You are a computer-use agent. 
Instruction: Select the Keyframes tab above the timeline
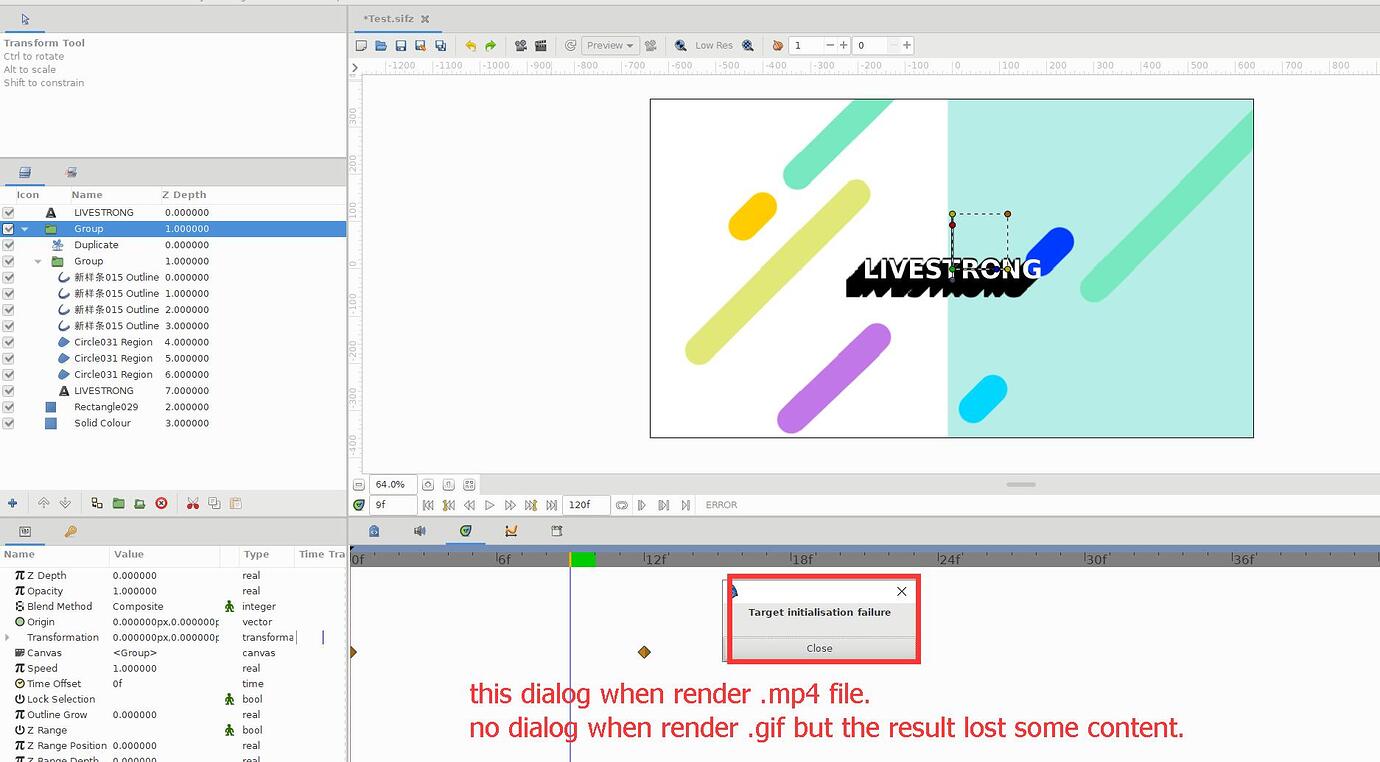[556, 530]
